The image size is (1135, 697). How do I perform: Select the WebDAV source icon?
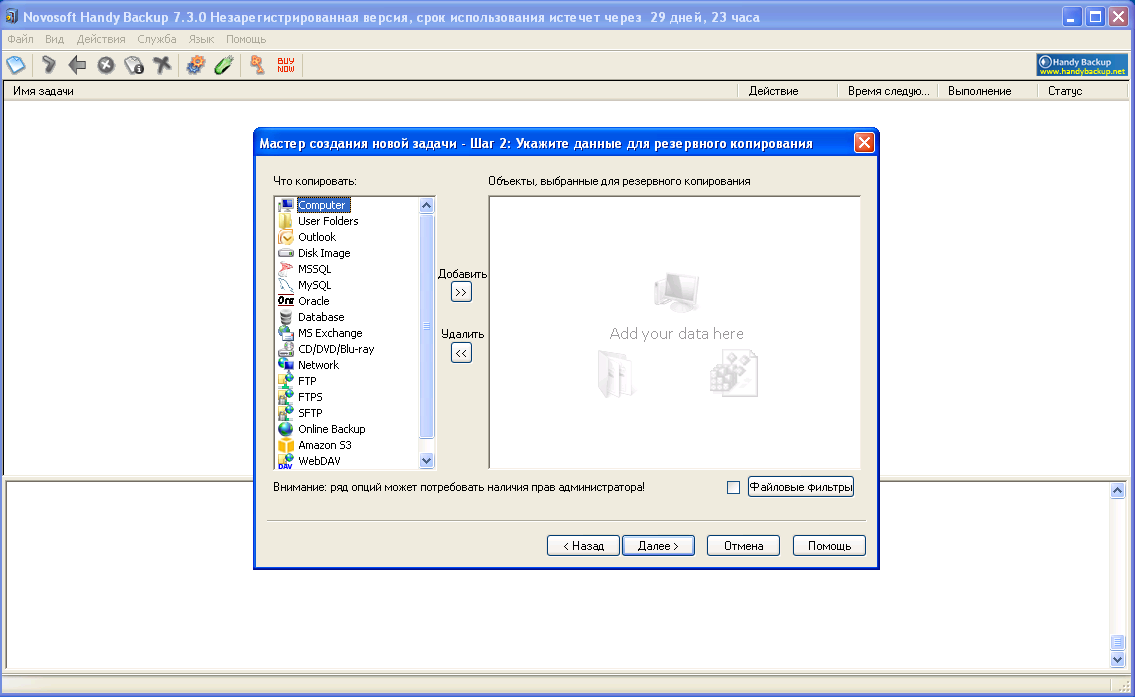tap(286, 460)
